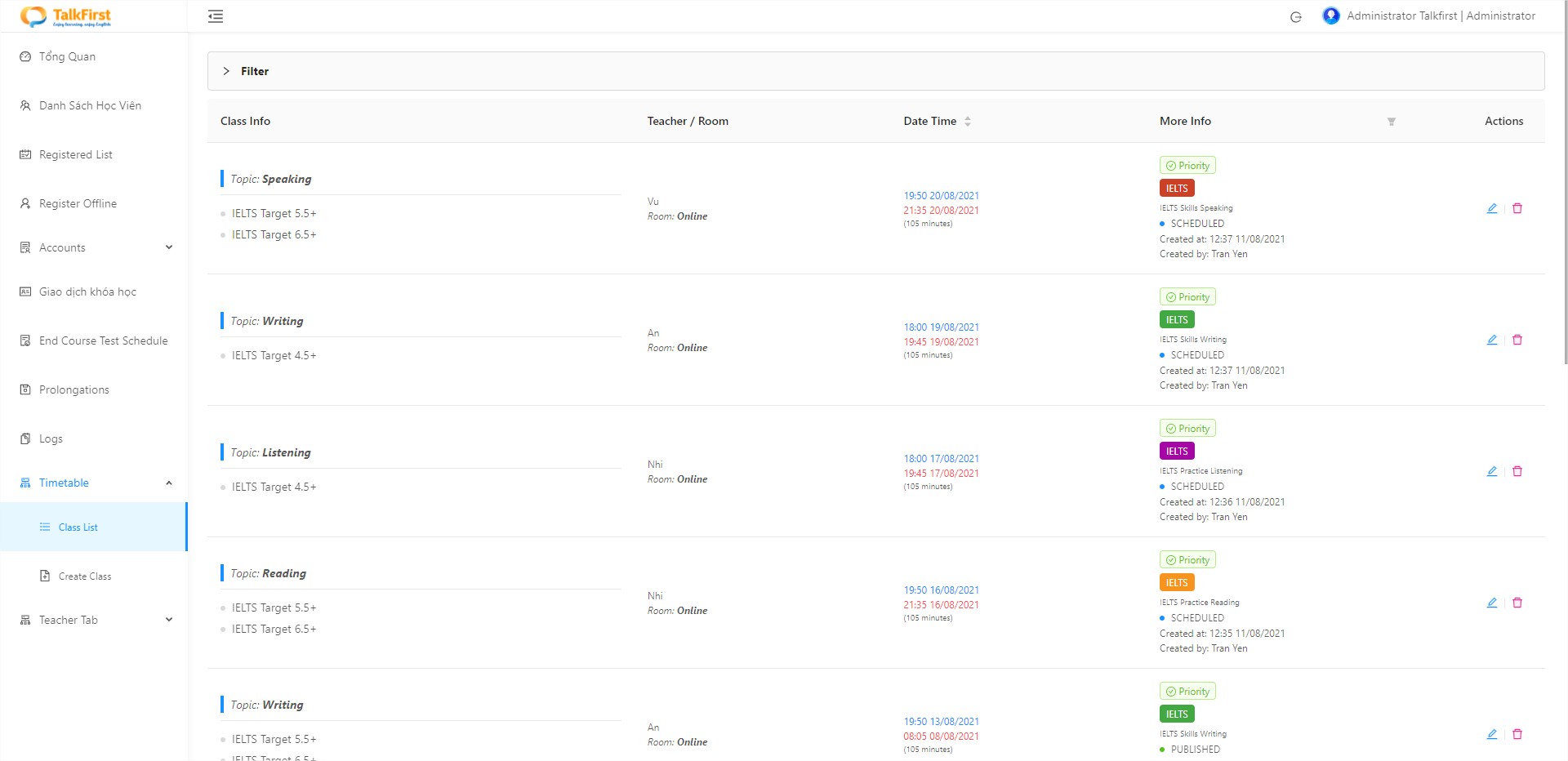Viewport: 1568px width, 761px height.
Task: Click the PUBLISHED status text
Action: 1195,750
